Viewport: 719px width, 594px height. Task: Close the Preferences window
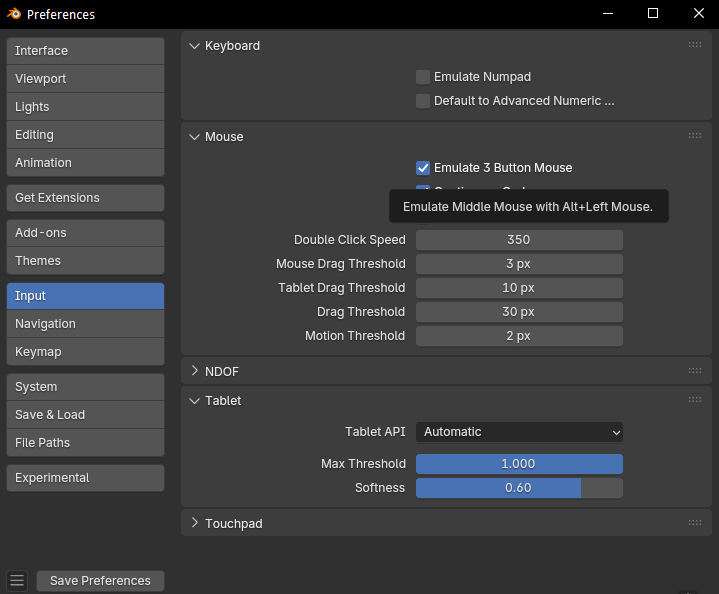click(698, 14)
